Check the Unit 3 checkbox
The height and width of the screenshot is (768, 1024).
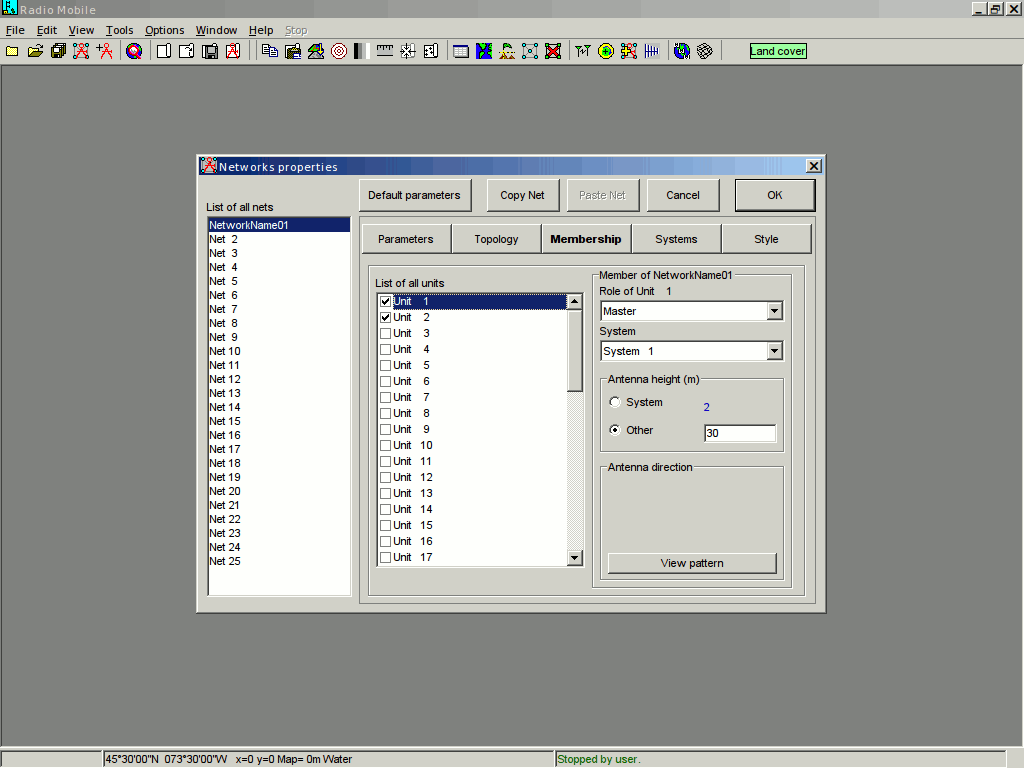[385, 334]
